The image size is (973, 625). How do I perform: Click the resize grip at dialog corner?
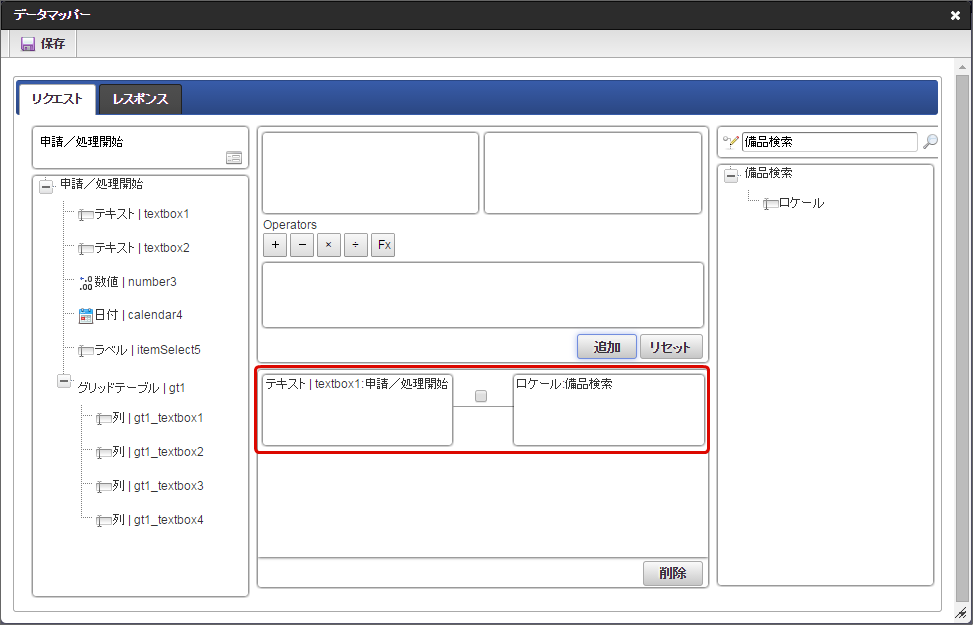(961, 613)
